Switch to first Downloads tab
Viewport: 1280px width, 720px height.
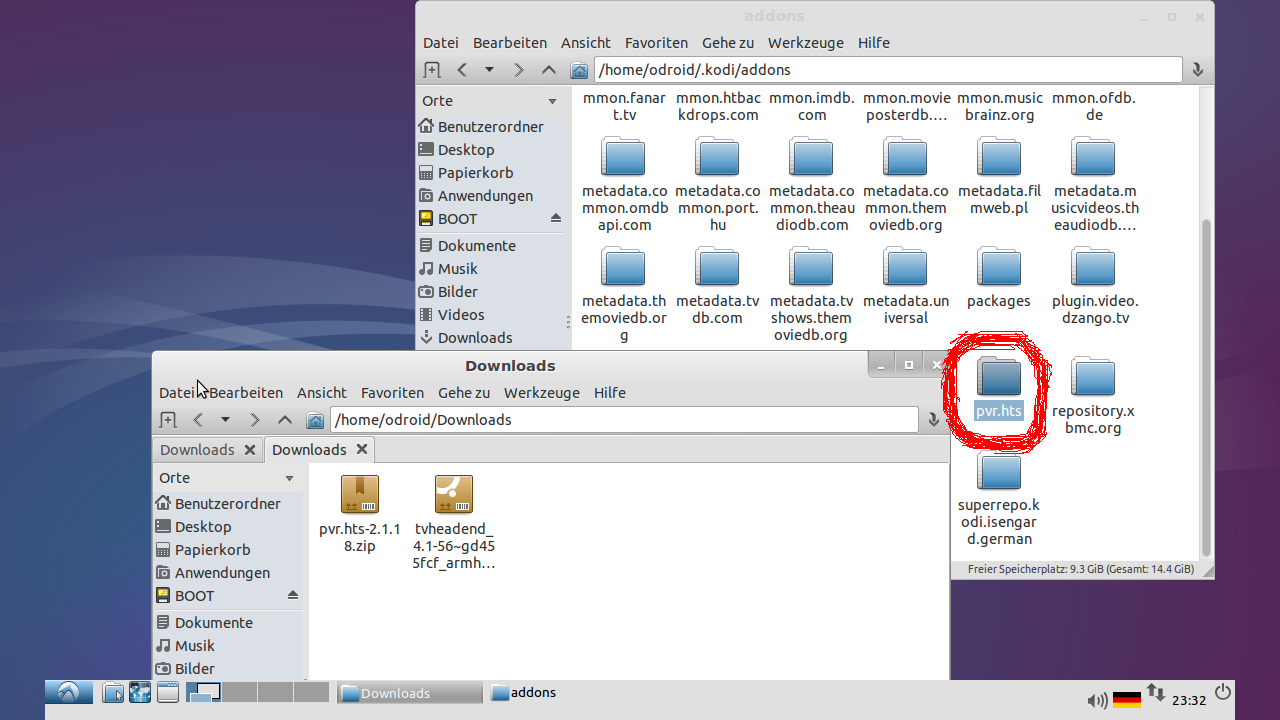[x=197, y=450]
